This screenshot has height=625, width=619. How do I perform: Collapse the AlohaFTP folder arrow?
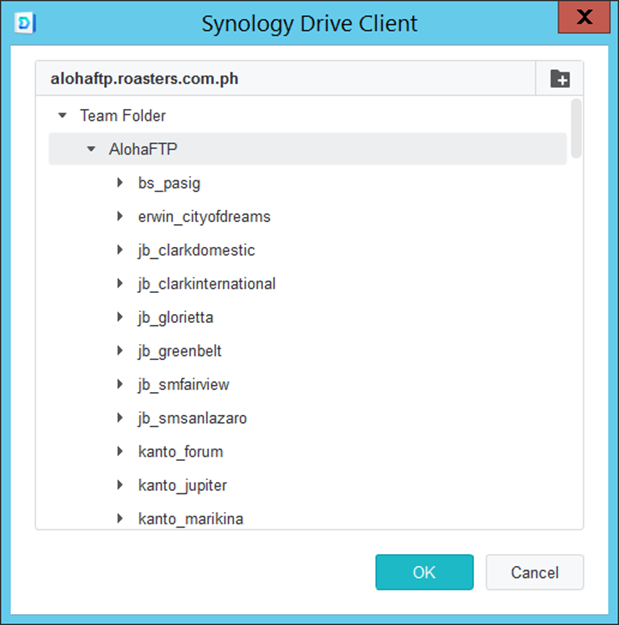coord(91,149)
